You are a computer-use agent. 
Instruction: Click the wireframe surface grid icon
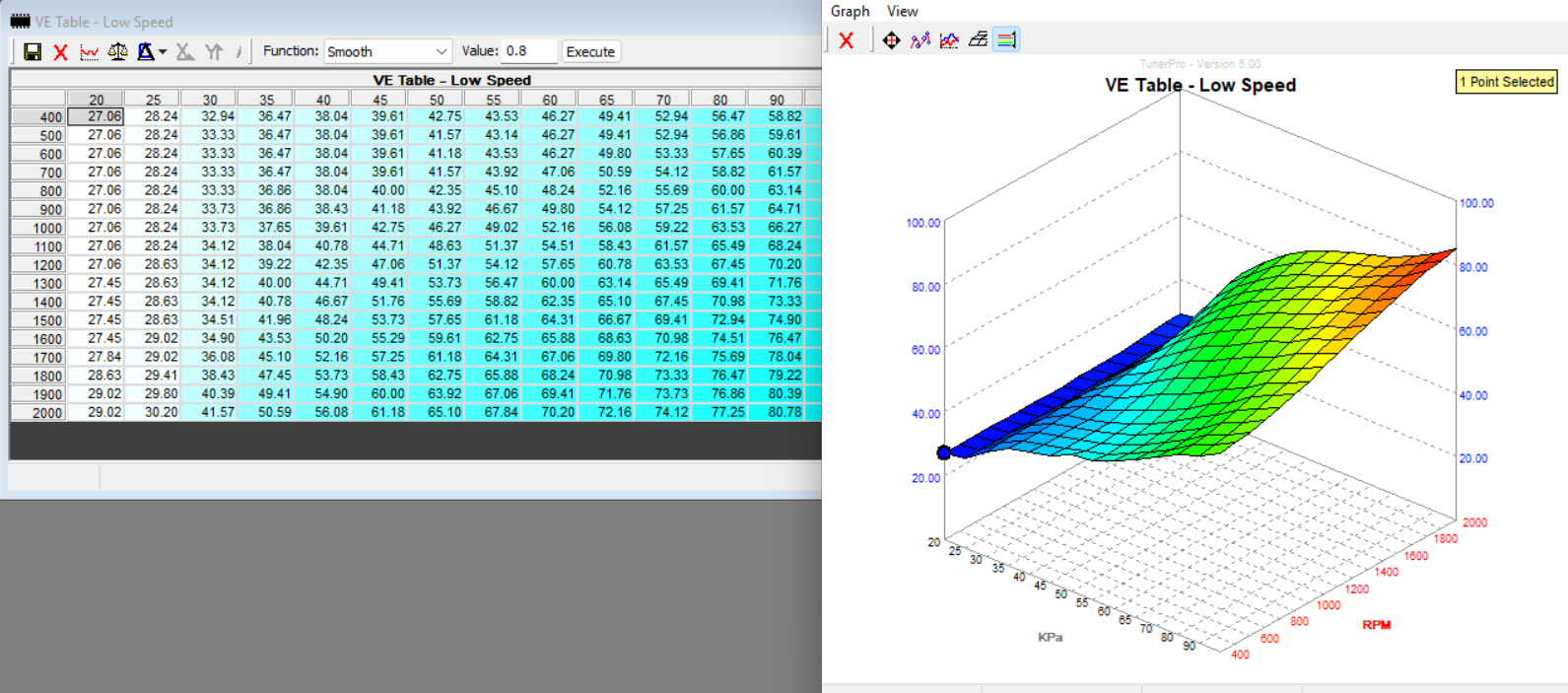pos(978,40)
